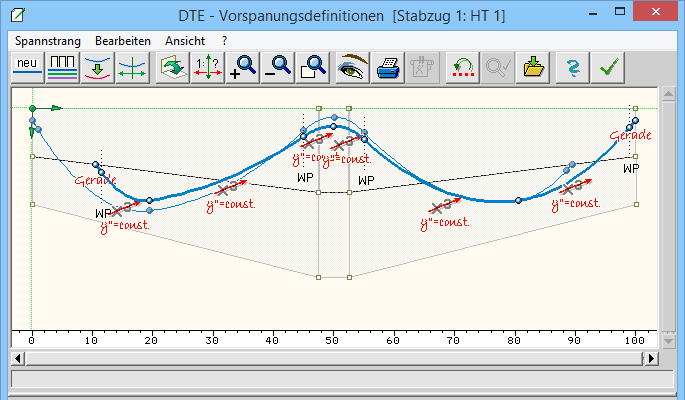Click the horizontal scrollbar left arrow
685x400 pixels.
tap(15, 358)
